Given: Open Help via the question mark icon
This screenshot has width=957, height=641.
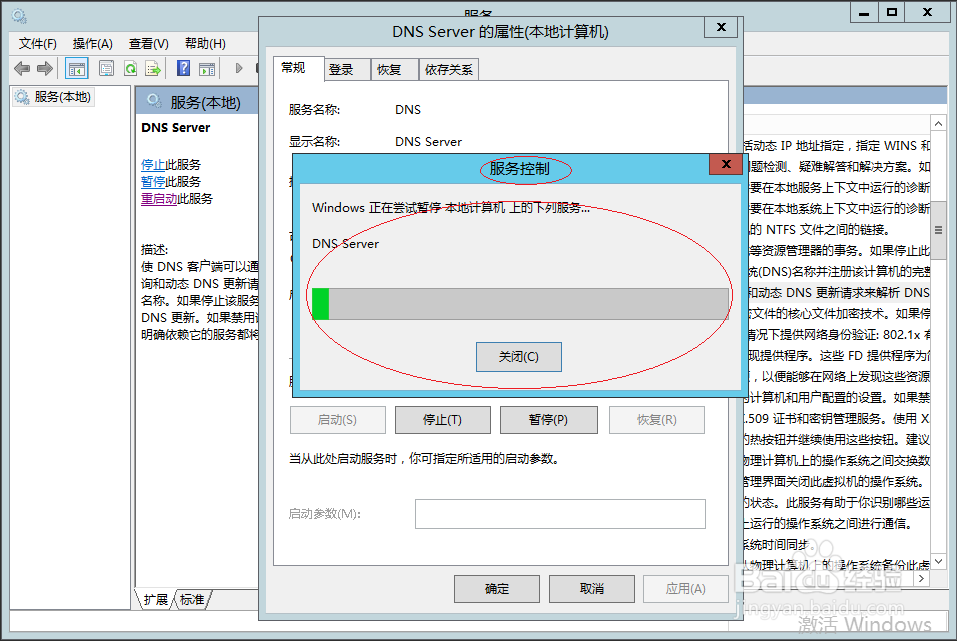Looking at the screenshot, I should 181,68.
